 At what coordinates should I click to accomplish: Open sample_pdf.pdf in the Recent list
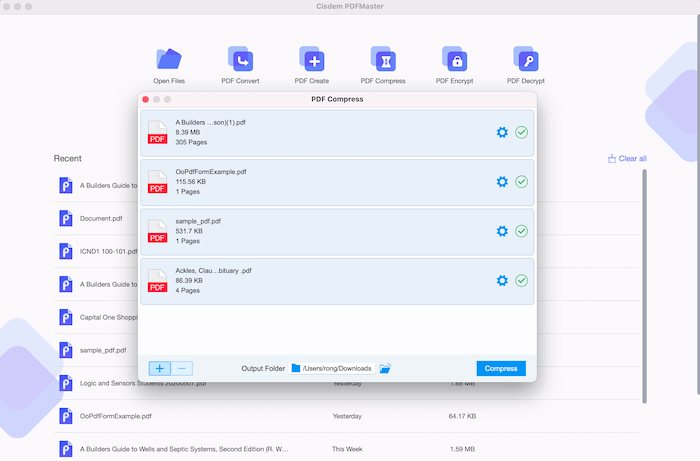coord(103,350)
